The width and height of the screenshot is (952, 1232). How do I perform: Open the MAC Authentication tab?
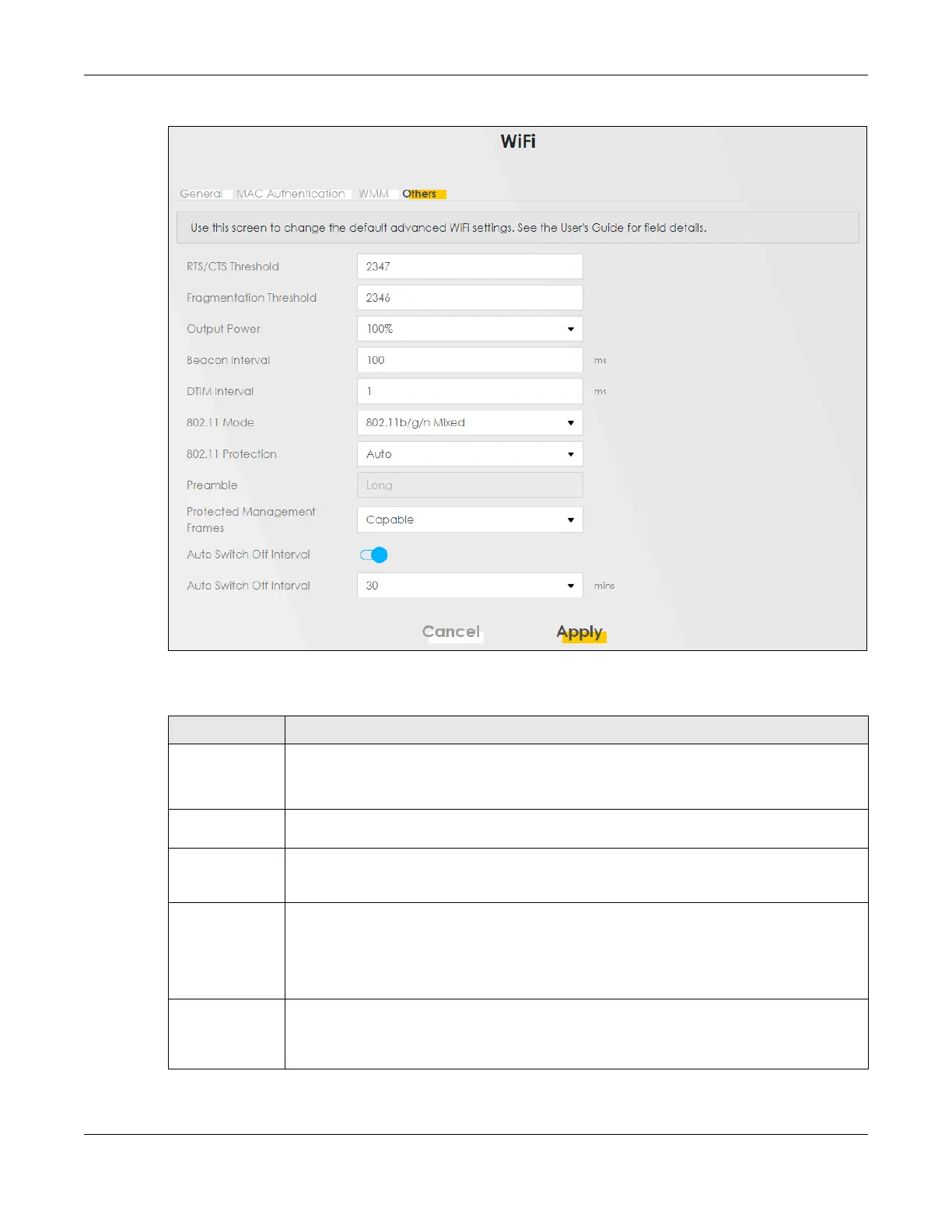(291, 194)
